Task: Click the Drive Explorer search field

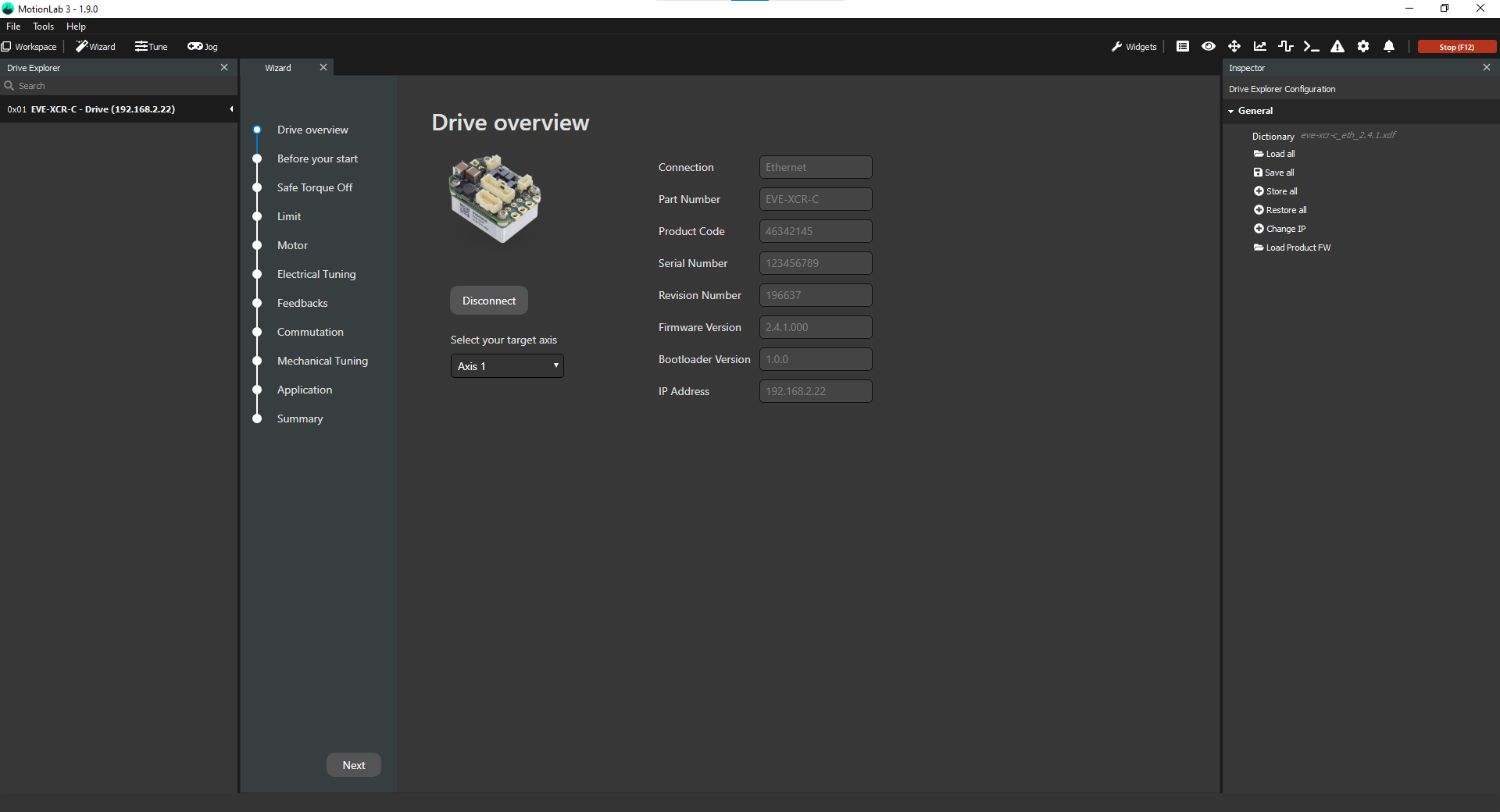Action: pos(117,86)
